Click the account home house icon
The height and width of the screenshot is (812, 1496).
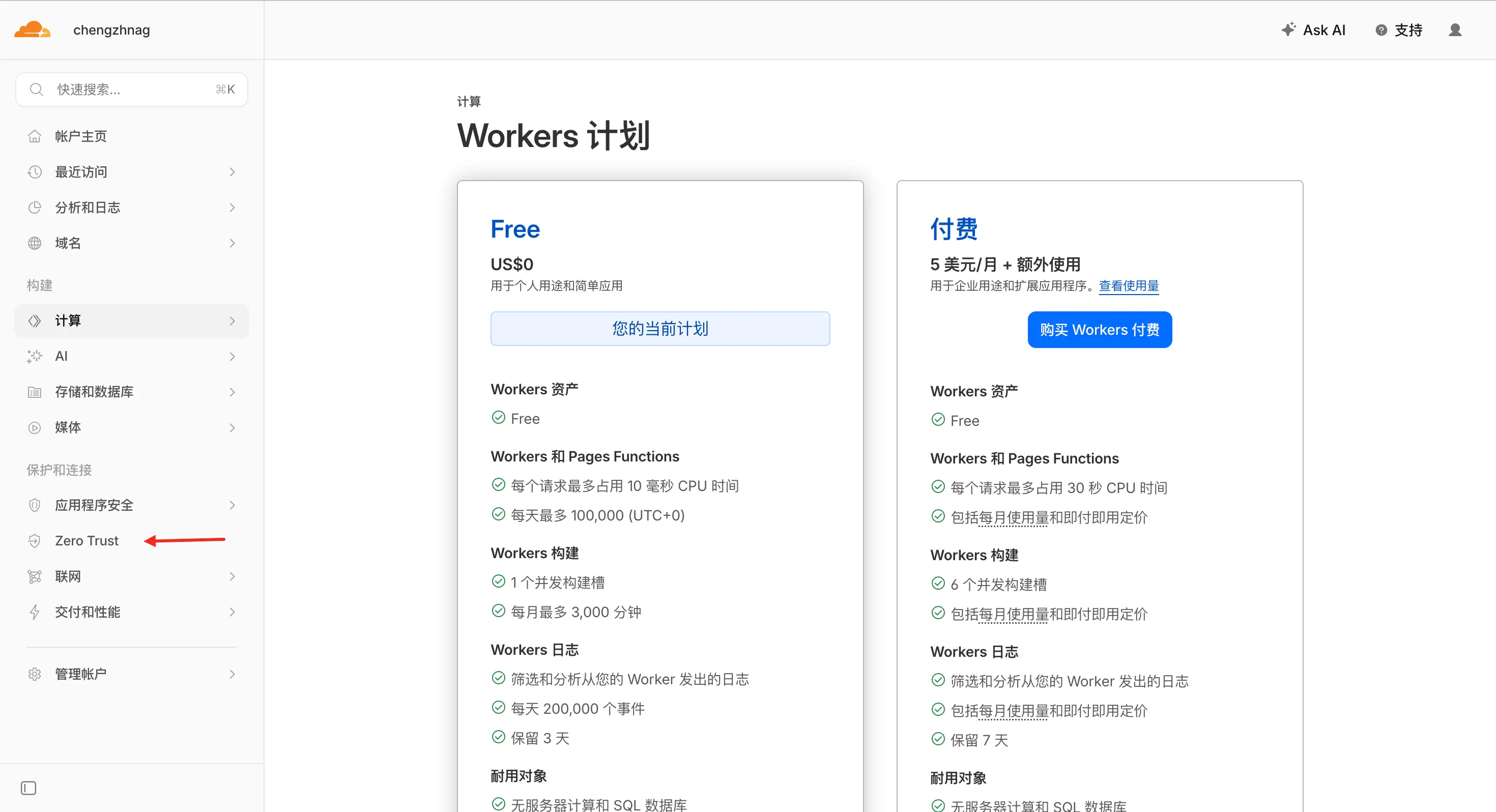pos(35,136)
